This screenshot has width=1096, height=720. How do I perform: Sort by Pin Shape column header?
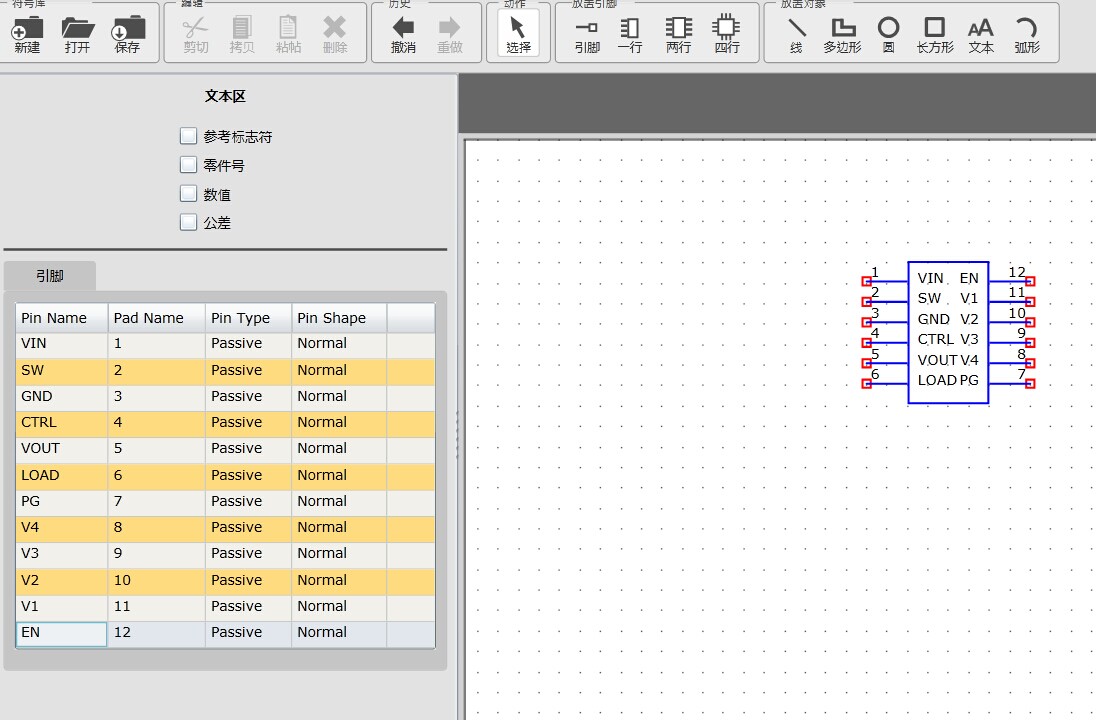(339, 318)
